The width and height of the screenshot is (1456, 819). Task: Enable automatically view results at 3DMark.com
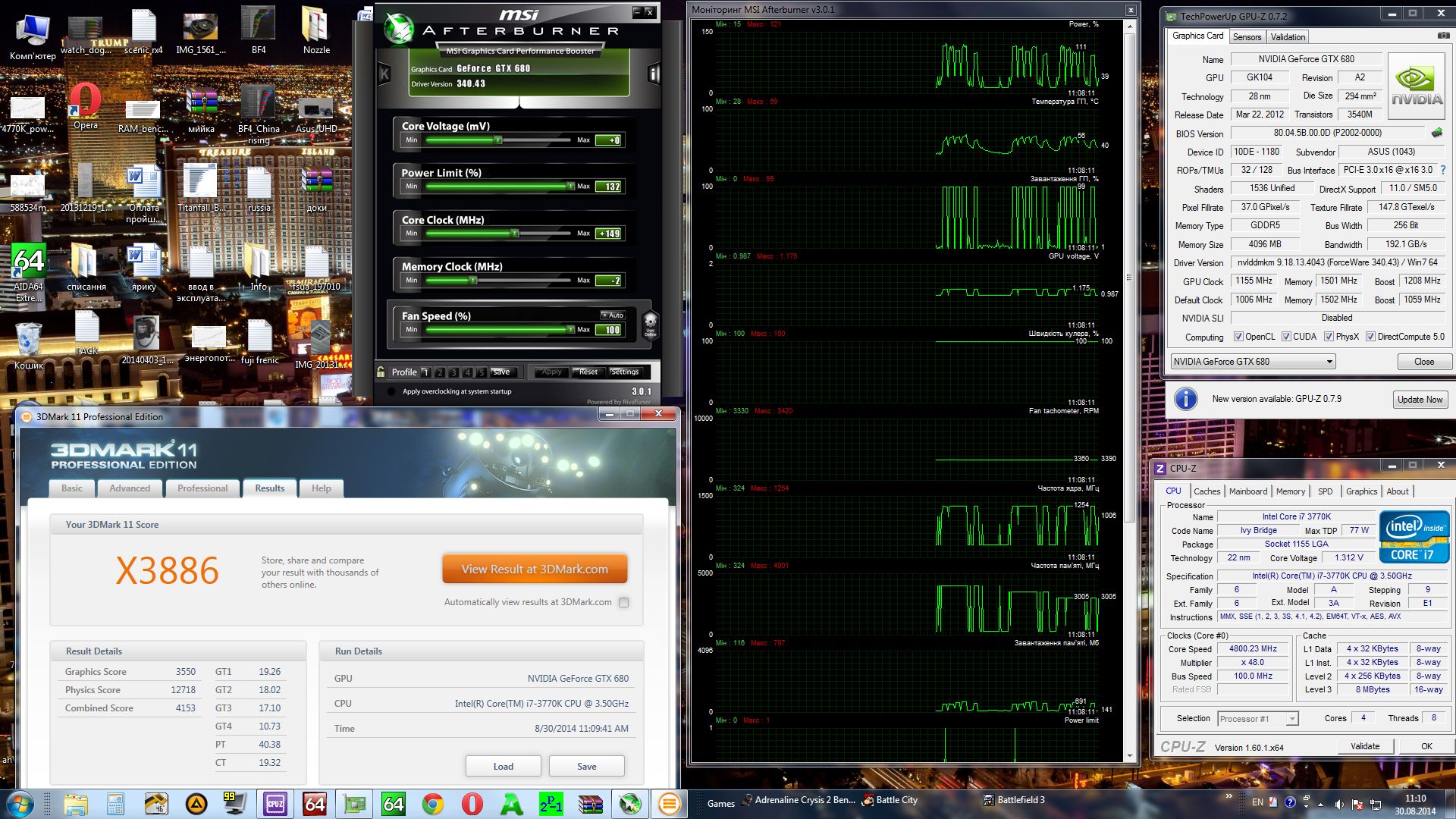(x=623, y=602)
